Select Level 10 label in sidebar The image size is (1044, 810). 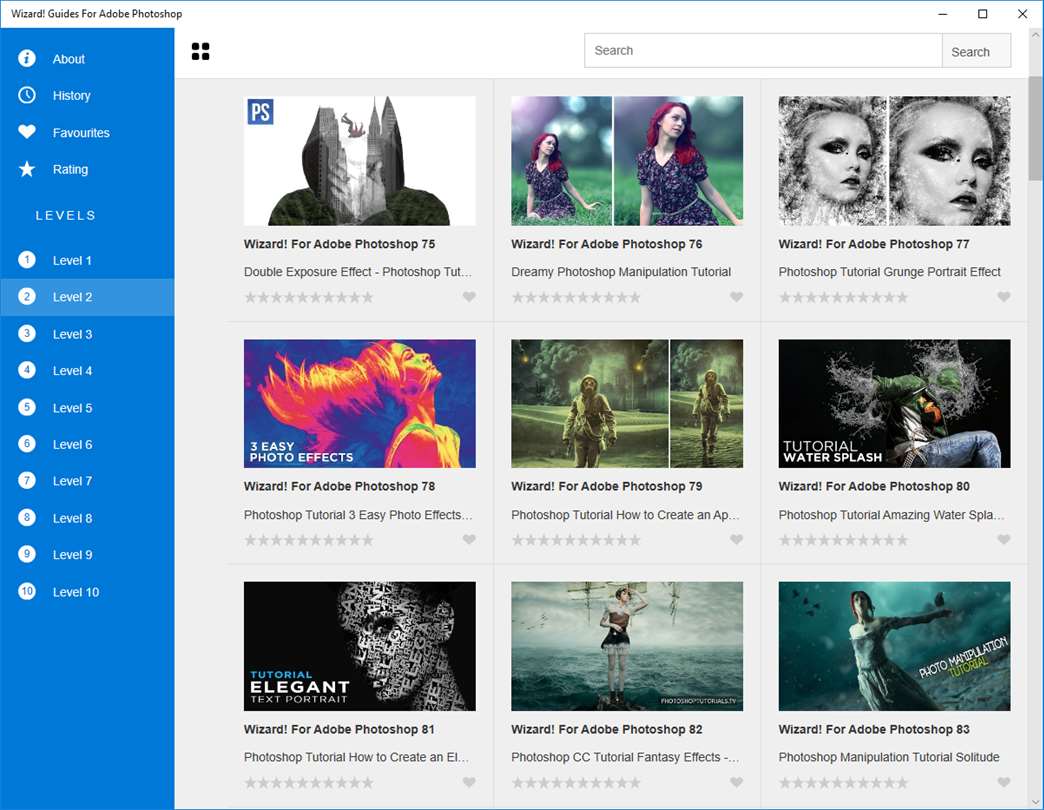coord(76,592)
